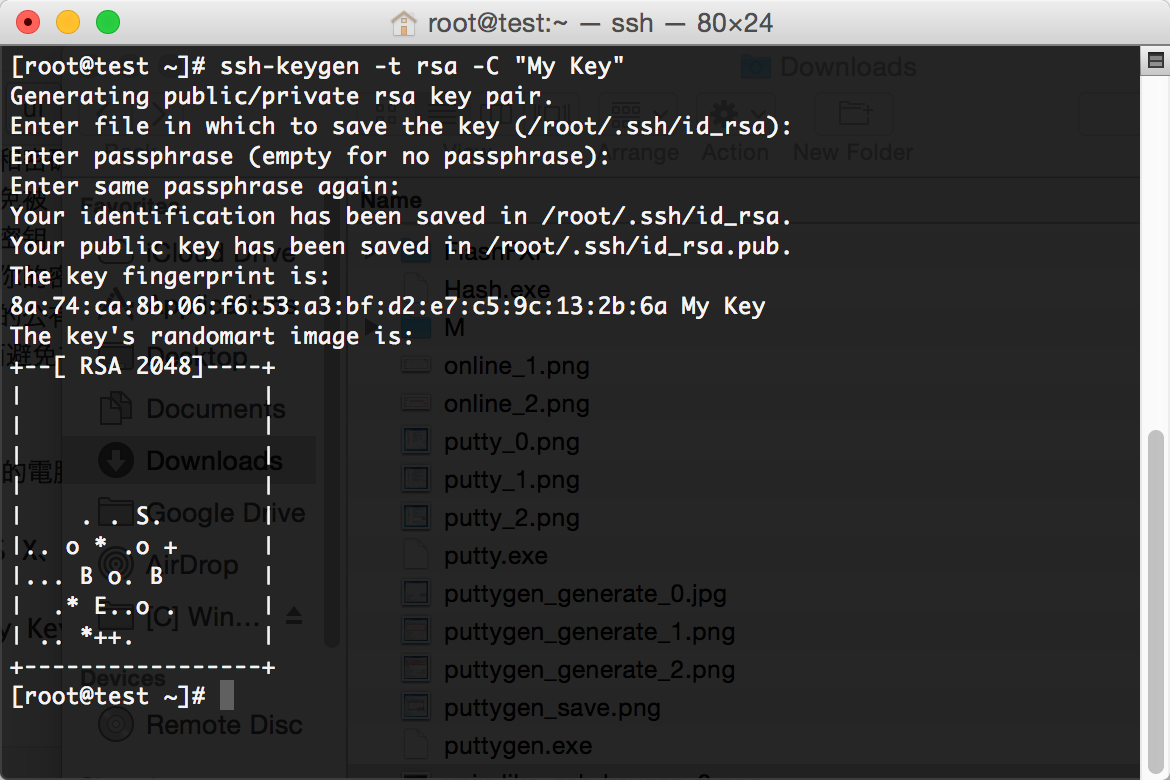This screenshot has height=780, width=1170.
Task: Click the 'E' character inside the randomart
Action: click(101, 605)
